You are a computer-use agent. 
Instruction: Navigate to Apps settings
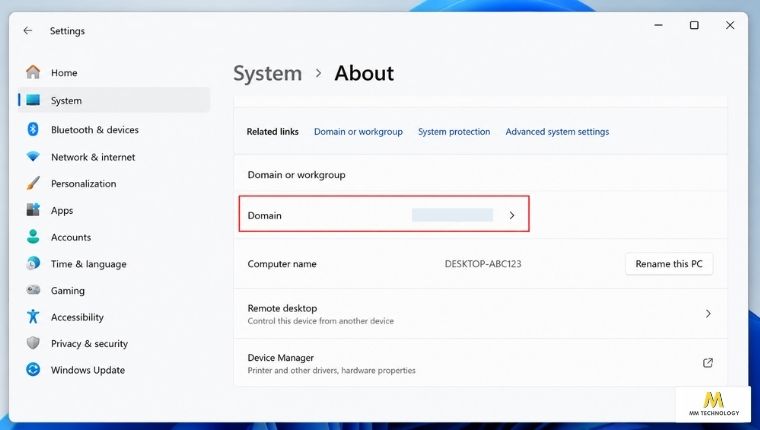tap(114, 210)
